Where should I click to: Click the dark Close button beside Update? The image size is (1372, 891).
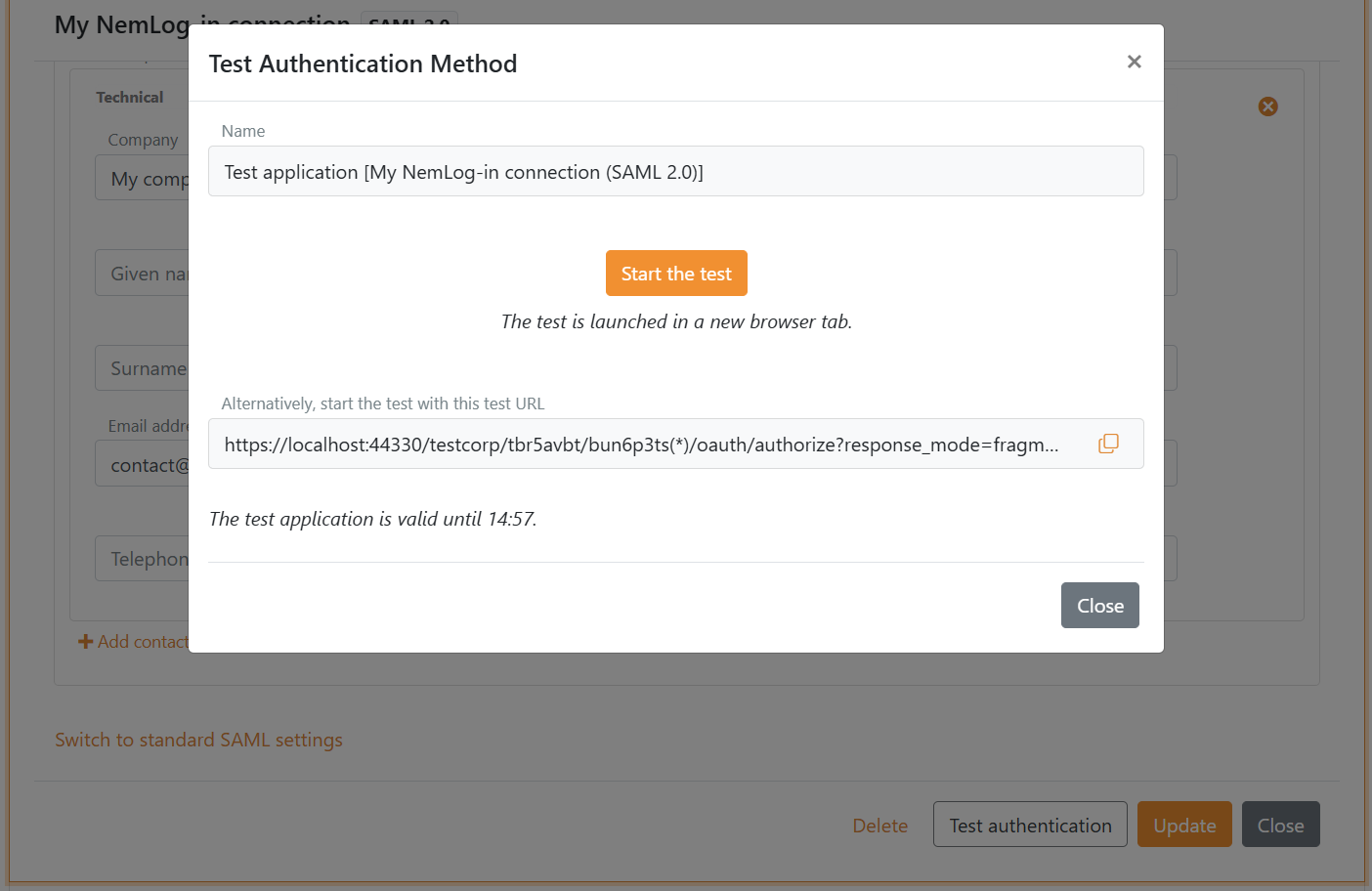1280,825
